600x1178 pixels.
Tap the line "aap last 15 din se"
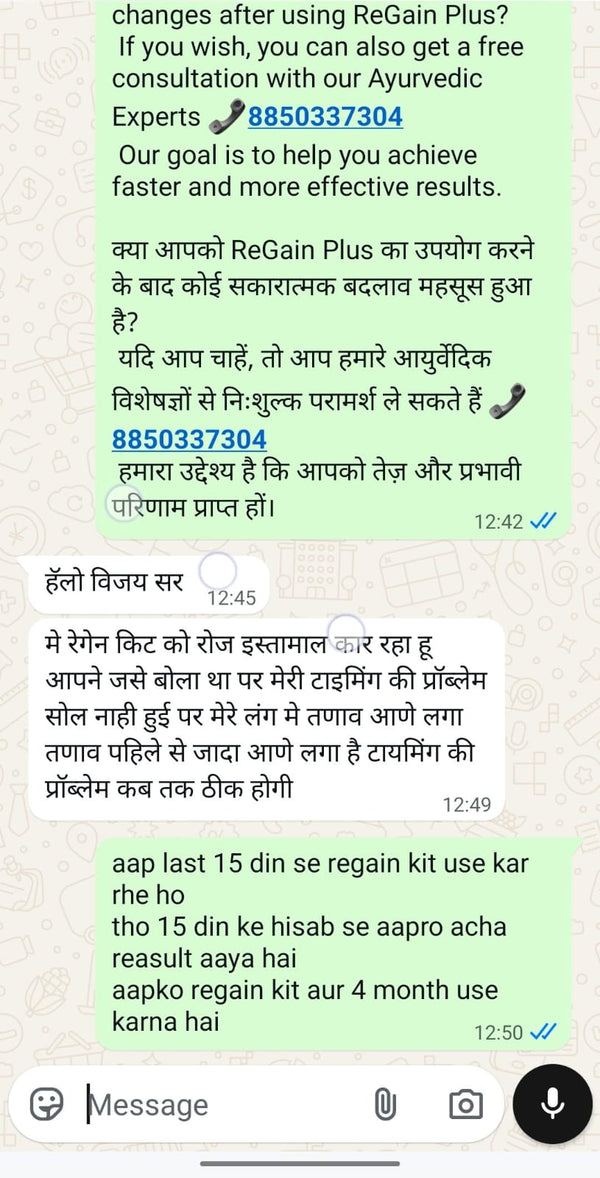pos(321,862)
